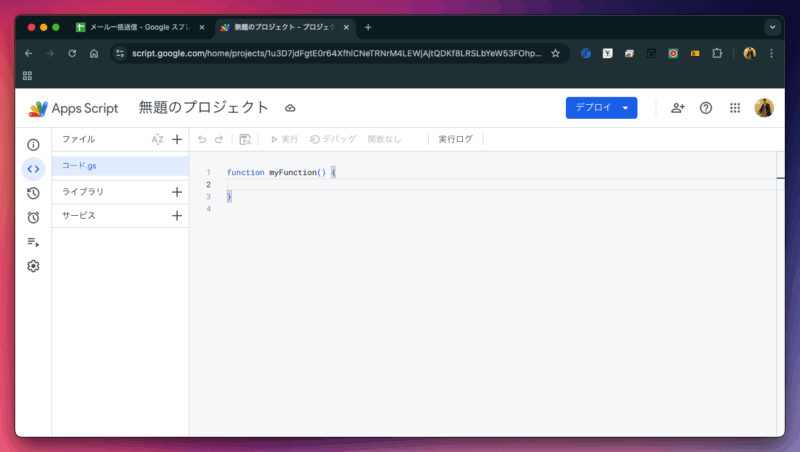Rename project by clicking 無題のプロジェクト title
Image resolution: width=800 pixels, height=452 pixels.
203,108
